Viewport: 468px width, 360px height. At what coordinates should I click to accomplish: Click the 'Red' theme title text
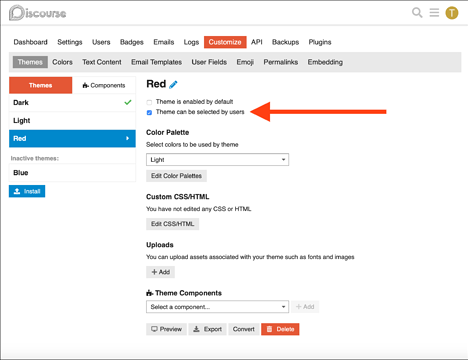point(156,84)
